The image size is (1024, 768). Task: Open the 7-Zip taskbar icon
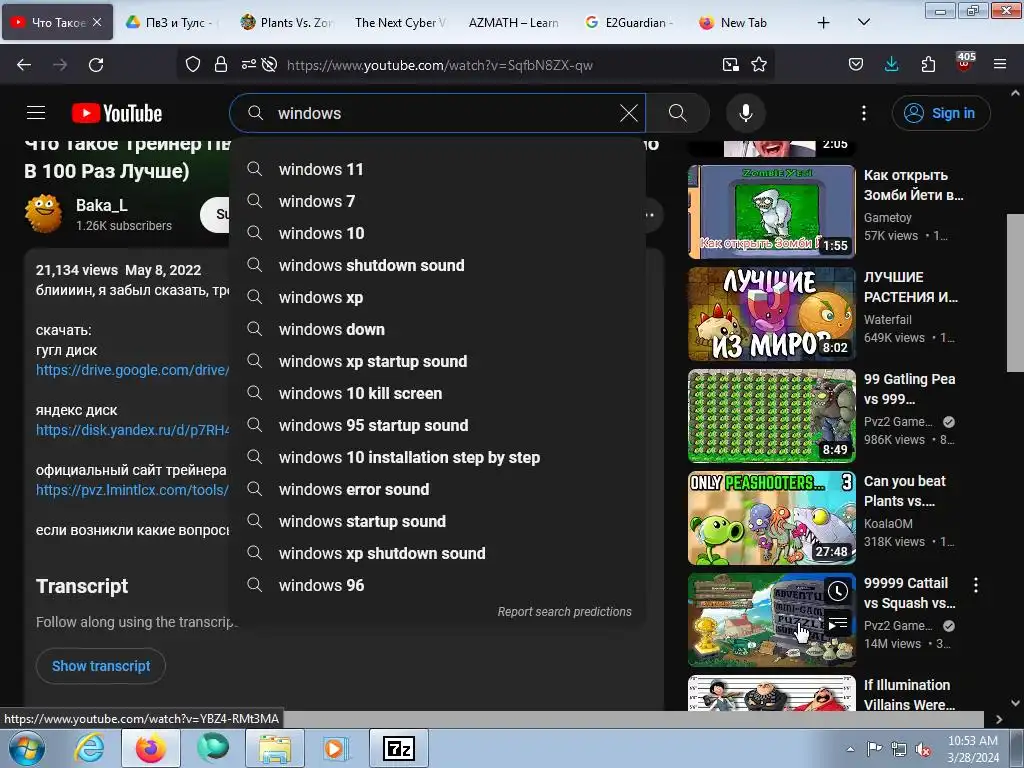tap(399, 748)
